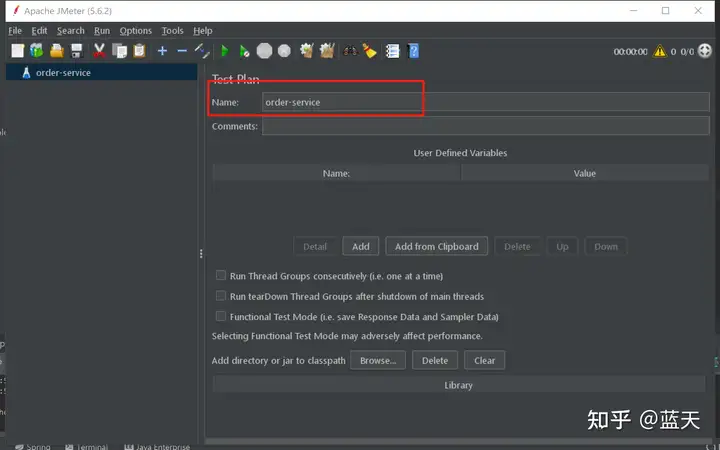Open the Search menu
This screenshot has width=720, height=450.
pyautogui.click(x=71, y=31)
